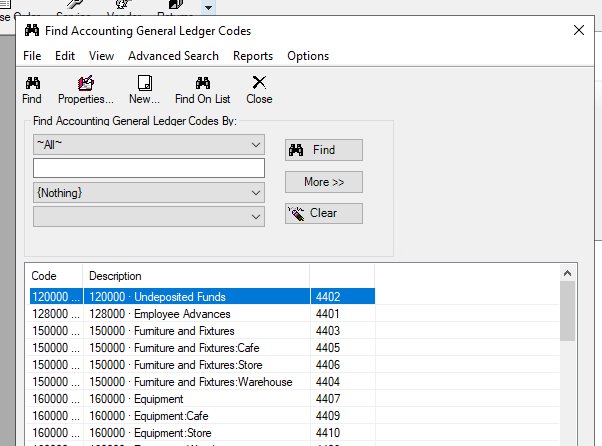Click the value 4406 in the list
This screenshot has width=602, height=446.
click(328, 365)
